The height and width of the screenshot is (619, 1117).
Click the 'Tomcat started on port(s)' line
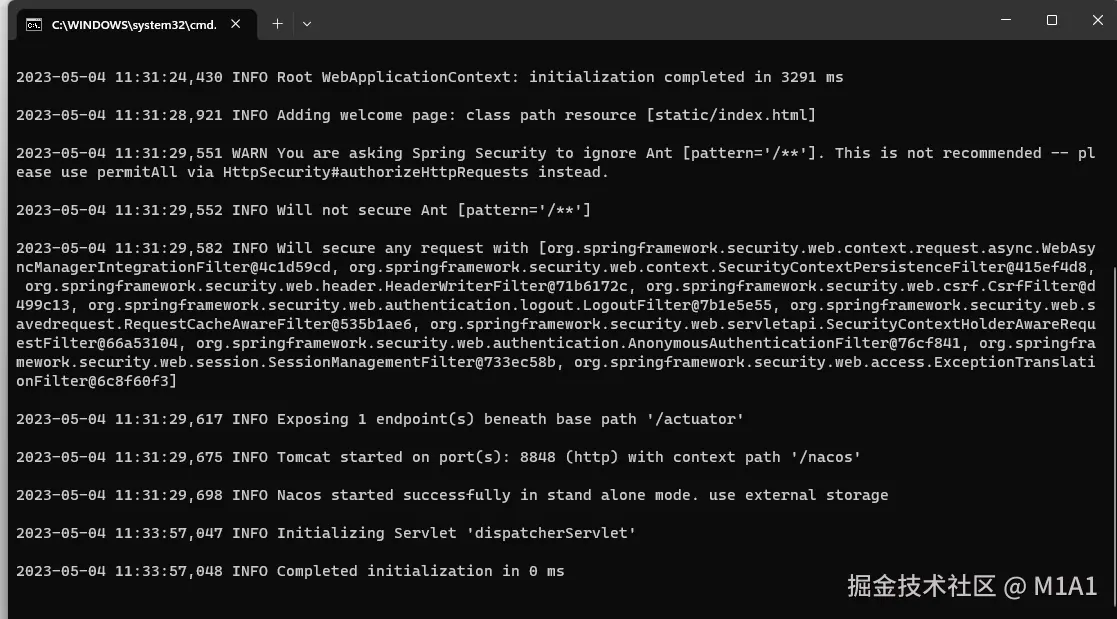tap(438, 457)
